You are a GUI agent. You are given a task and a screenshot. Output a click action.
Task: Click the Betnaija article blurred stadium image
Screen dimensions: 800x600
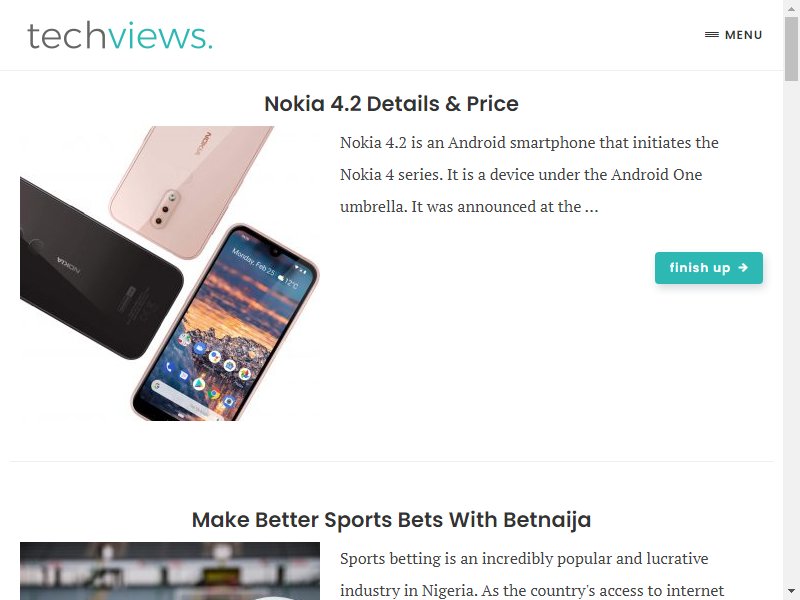point(170,571)
